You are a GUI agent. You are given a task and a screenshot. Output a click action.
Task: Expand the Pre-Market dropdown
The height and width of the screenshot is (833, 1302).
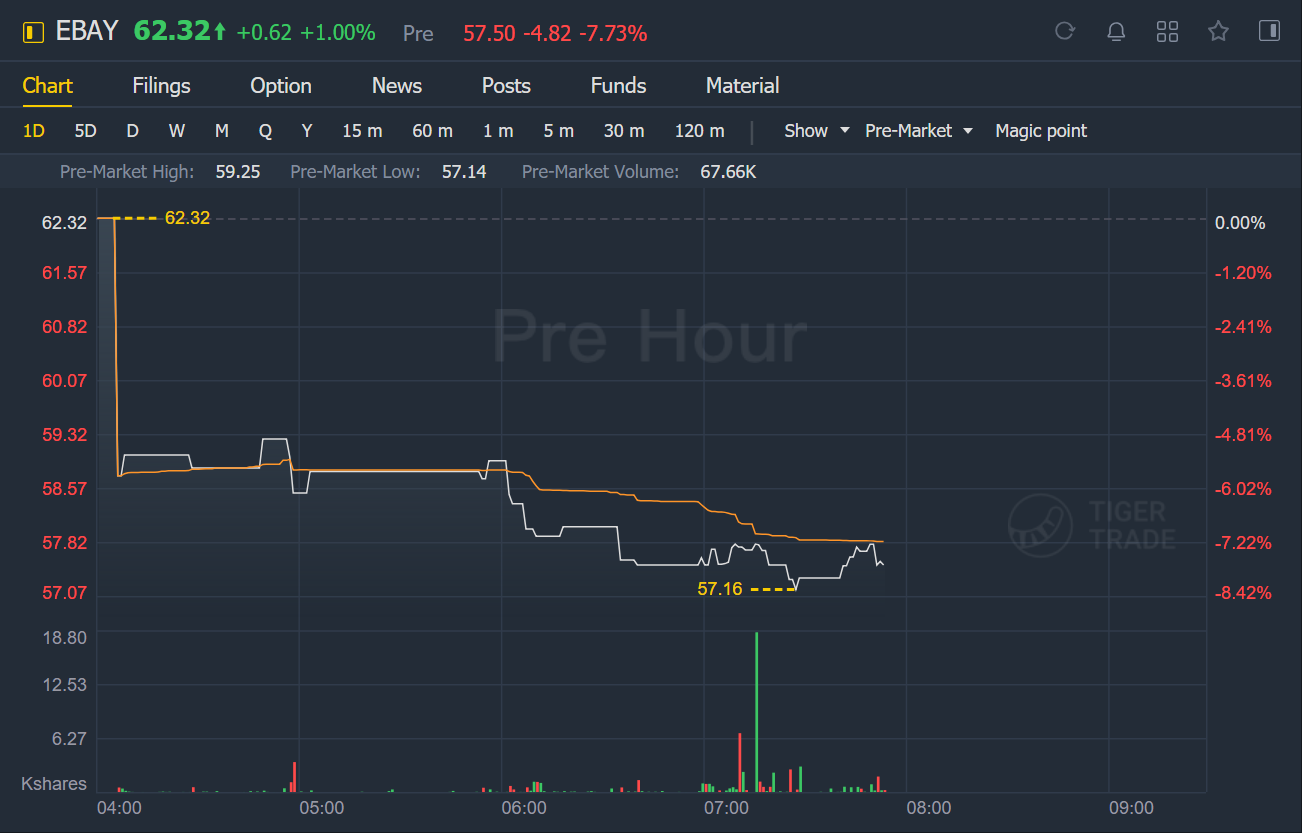coord(919,131)
